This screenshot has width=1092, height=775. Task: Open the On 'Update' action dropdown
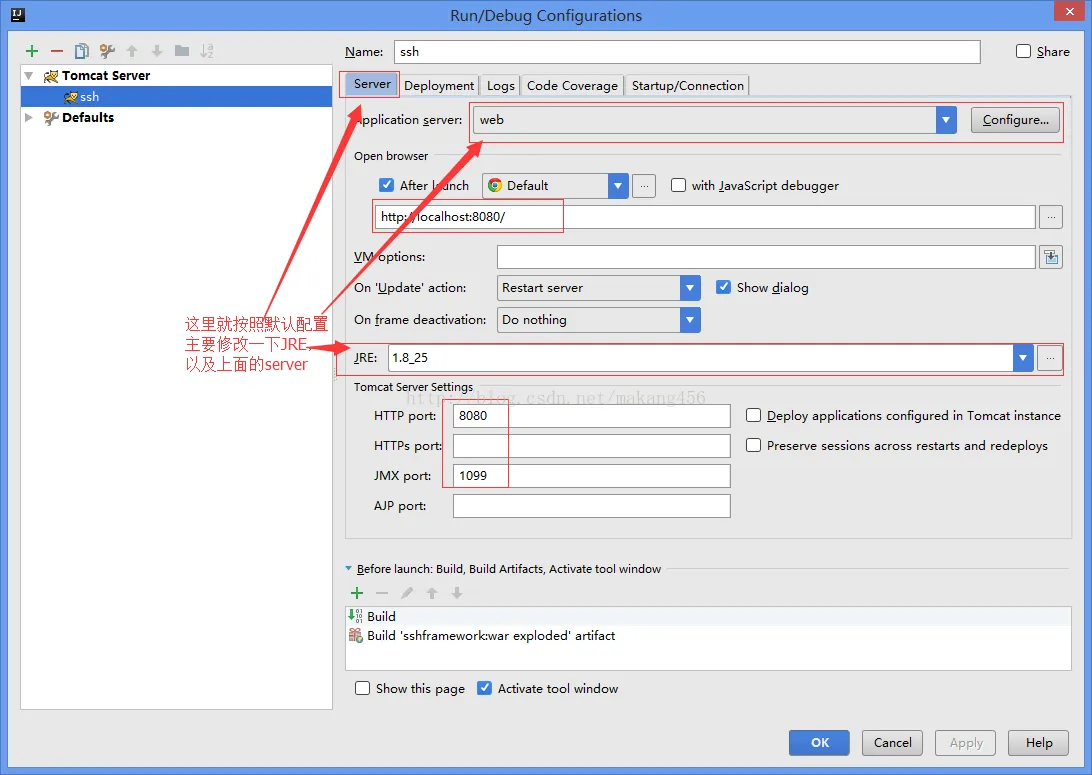pos(689,288)
